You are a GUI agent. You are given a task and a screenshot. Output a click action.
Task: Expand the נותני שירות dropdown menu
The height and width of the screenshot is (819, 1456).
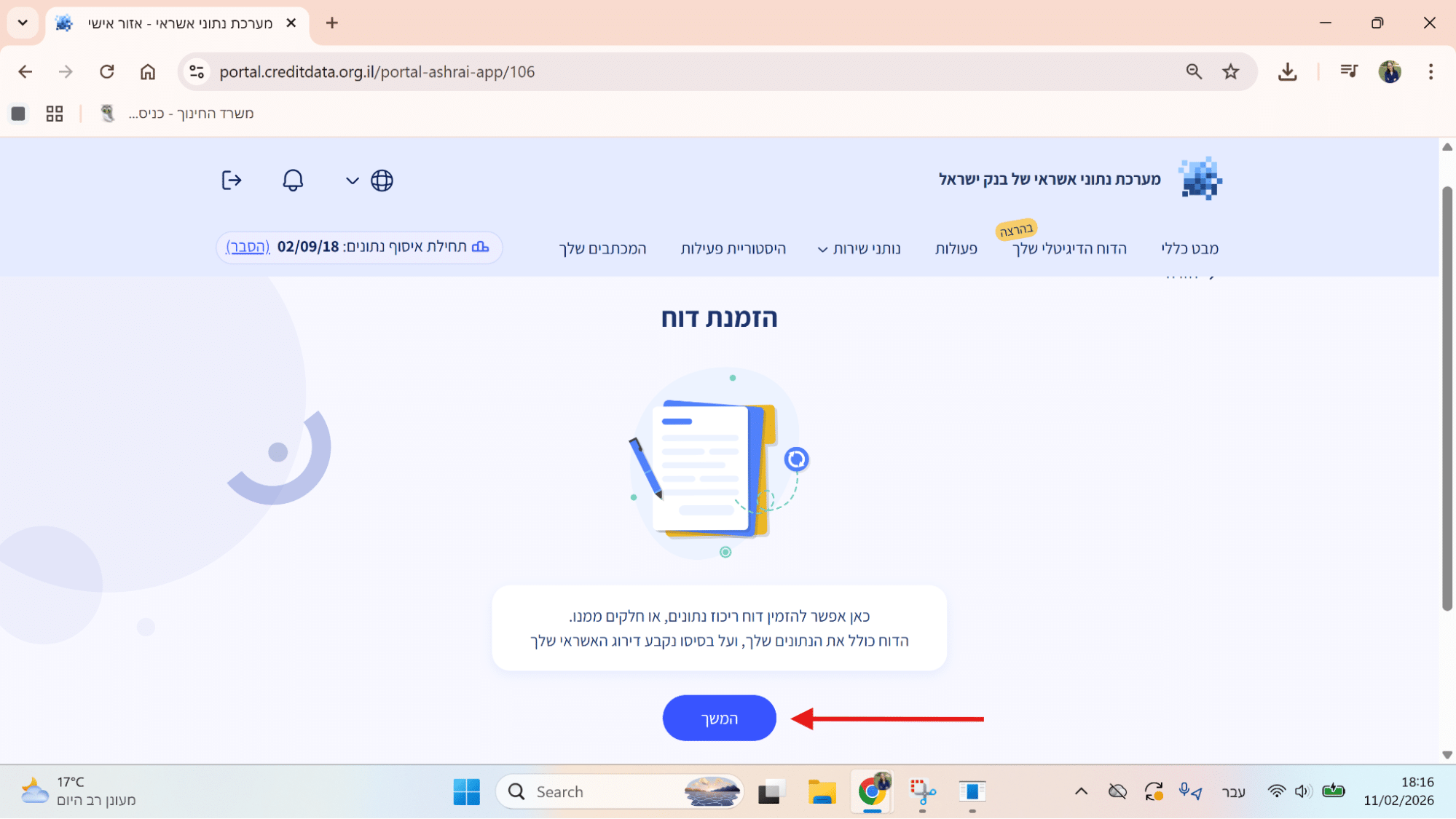(859, 248)
